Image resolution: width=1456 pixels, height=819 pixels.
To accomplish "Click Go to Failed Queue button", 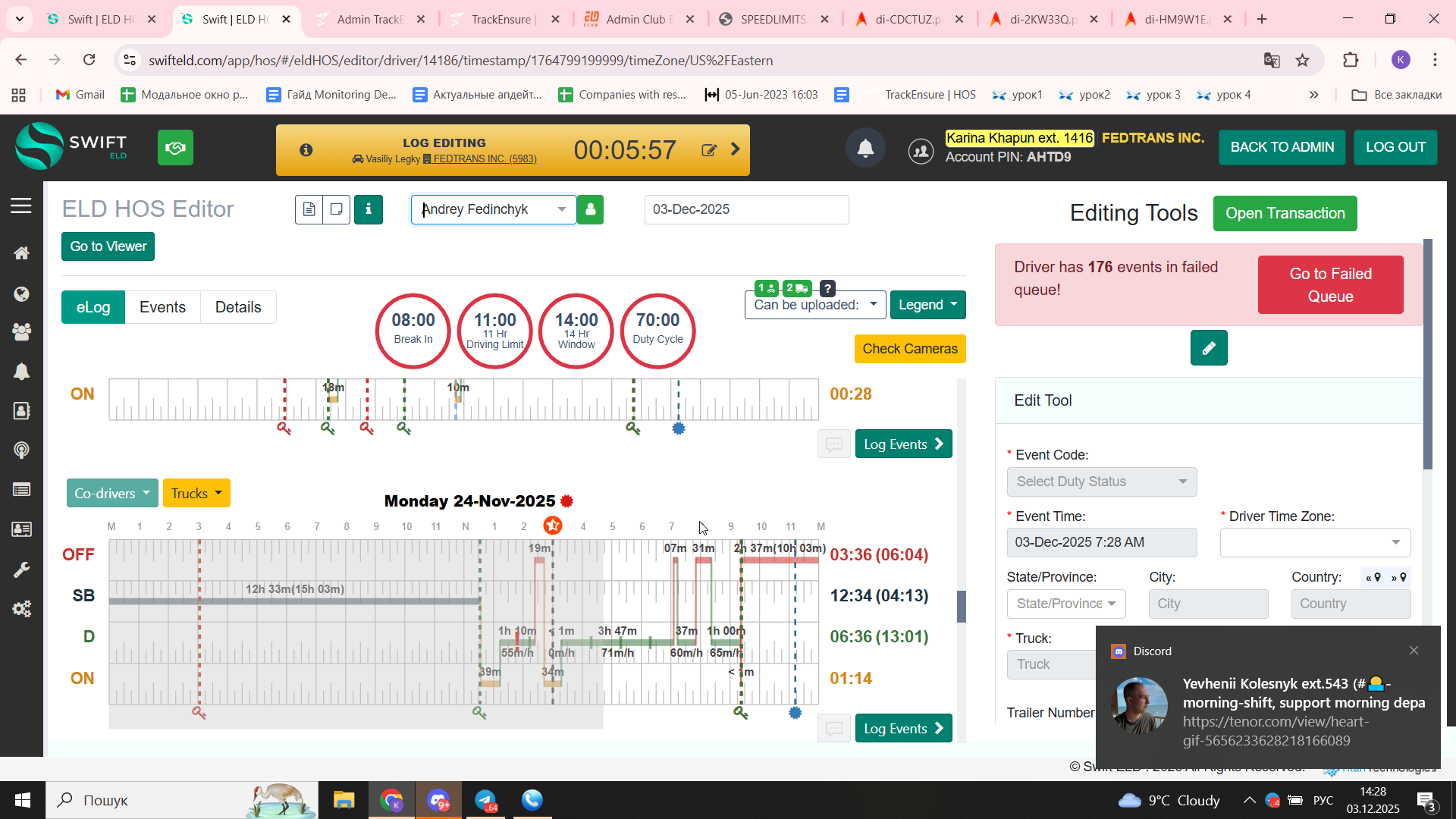I will click(1330, 285).
